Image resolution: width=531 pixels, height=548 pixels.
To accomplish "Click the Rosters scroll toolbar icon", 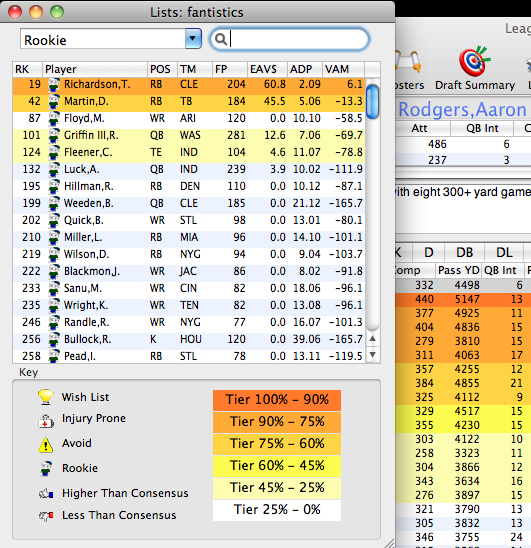I will pyautogui.click(x=408, y=62).
